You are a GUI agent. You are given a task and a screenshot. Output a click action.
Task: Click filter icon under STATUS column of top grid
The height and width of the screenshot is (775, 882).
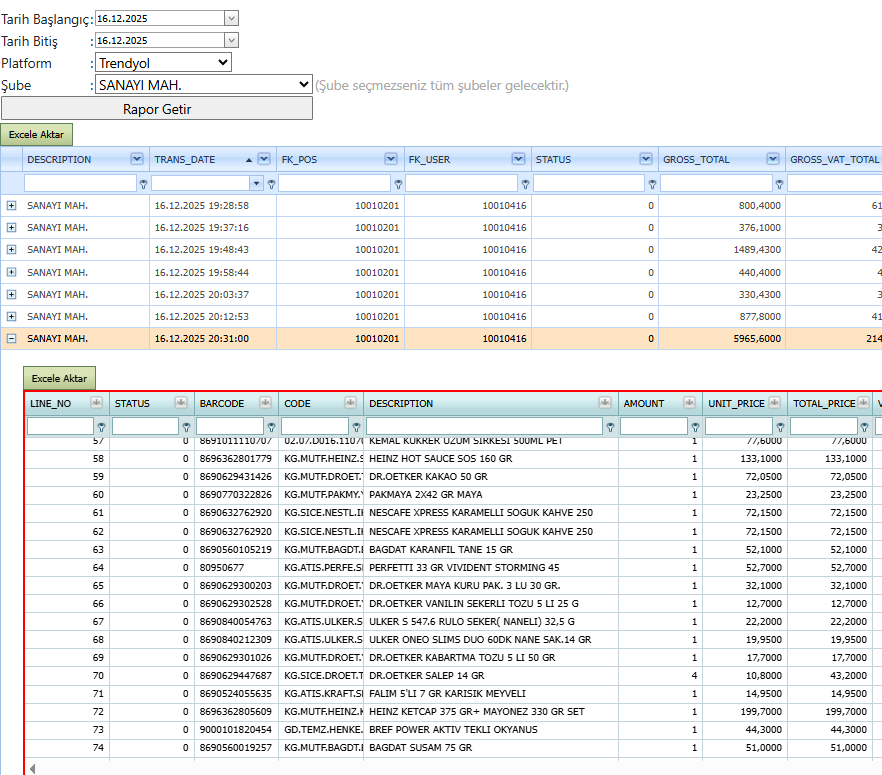tap(652, 184)
